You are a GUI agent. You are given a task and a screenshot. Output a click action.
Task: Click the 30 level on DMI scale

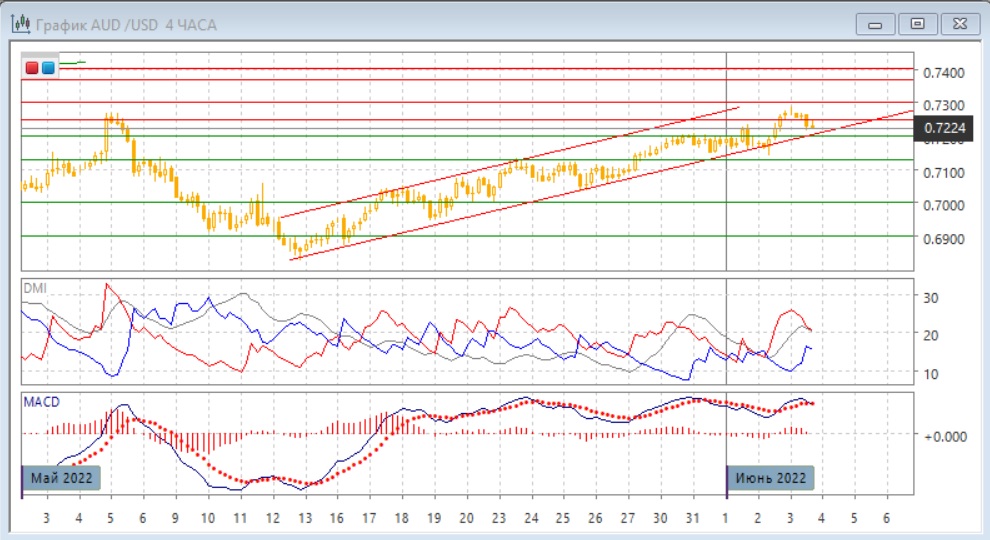(931, 297)
